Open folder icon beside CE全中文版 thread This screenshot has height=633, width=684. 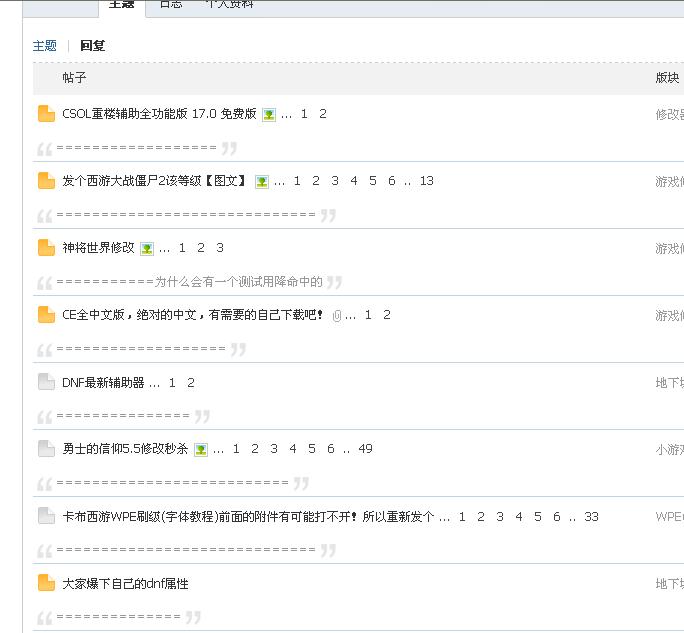pos(46,315)
